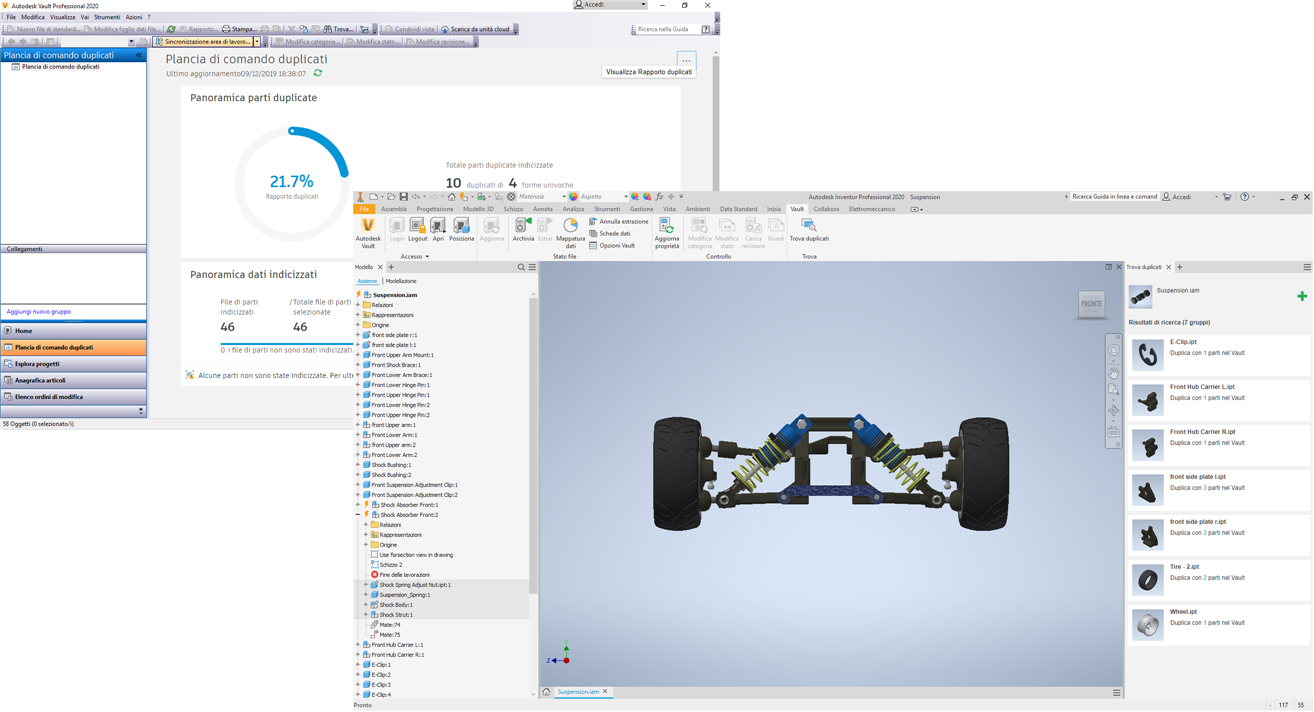Click the search icon in the Modello browser

click(x=521, y=267)
